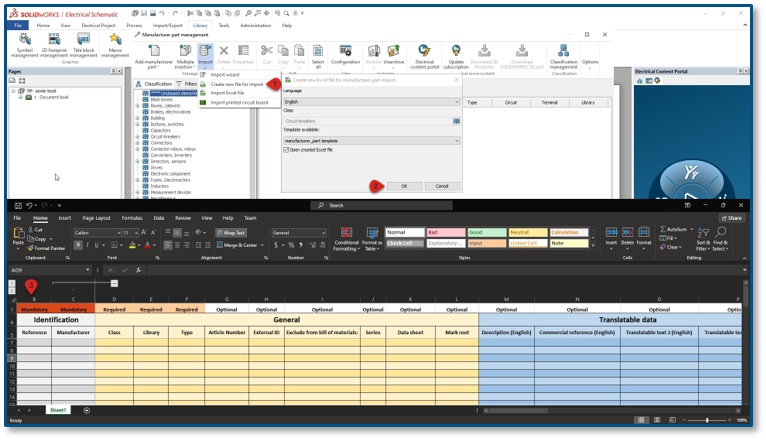Click Cancel in create Excel file dialog

point(442,186)
